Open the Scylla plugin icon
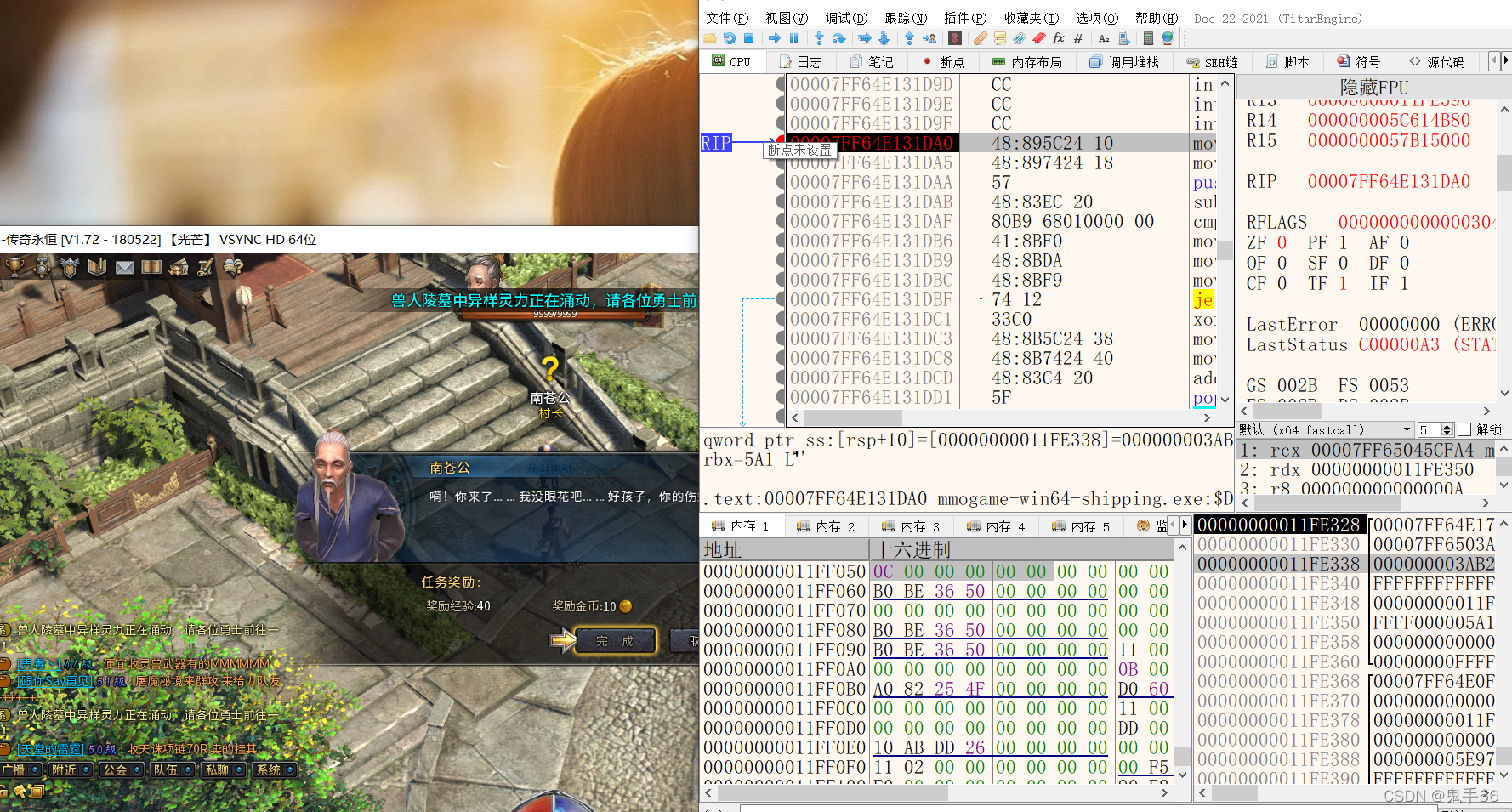Image resolution: width=1512 pixels, height=812 pixels. coord(955,38)
